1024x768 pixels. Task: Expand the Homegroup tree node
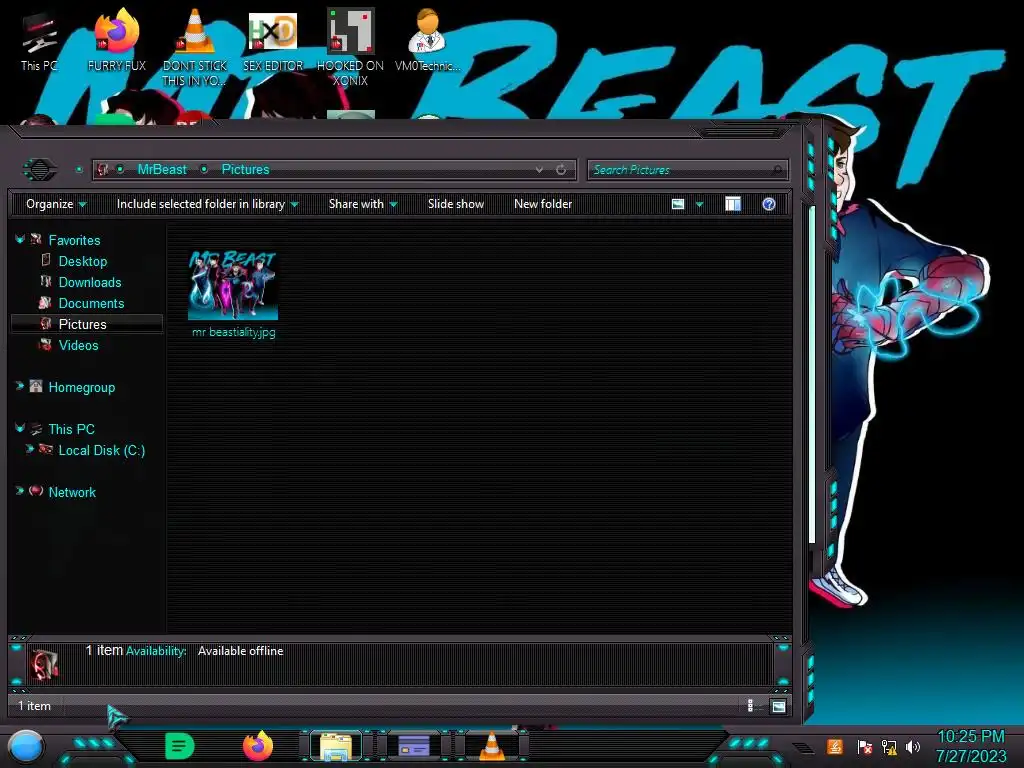coord(20,387)
